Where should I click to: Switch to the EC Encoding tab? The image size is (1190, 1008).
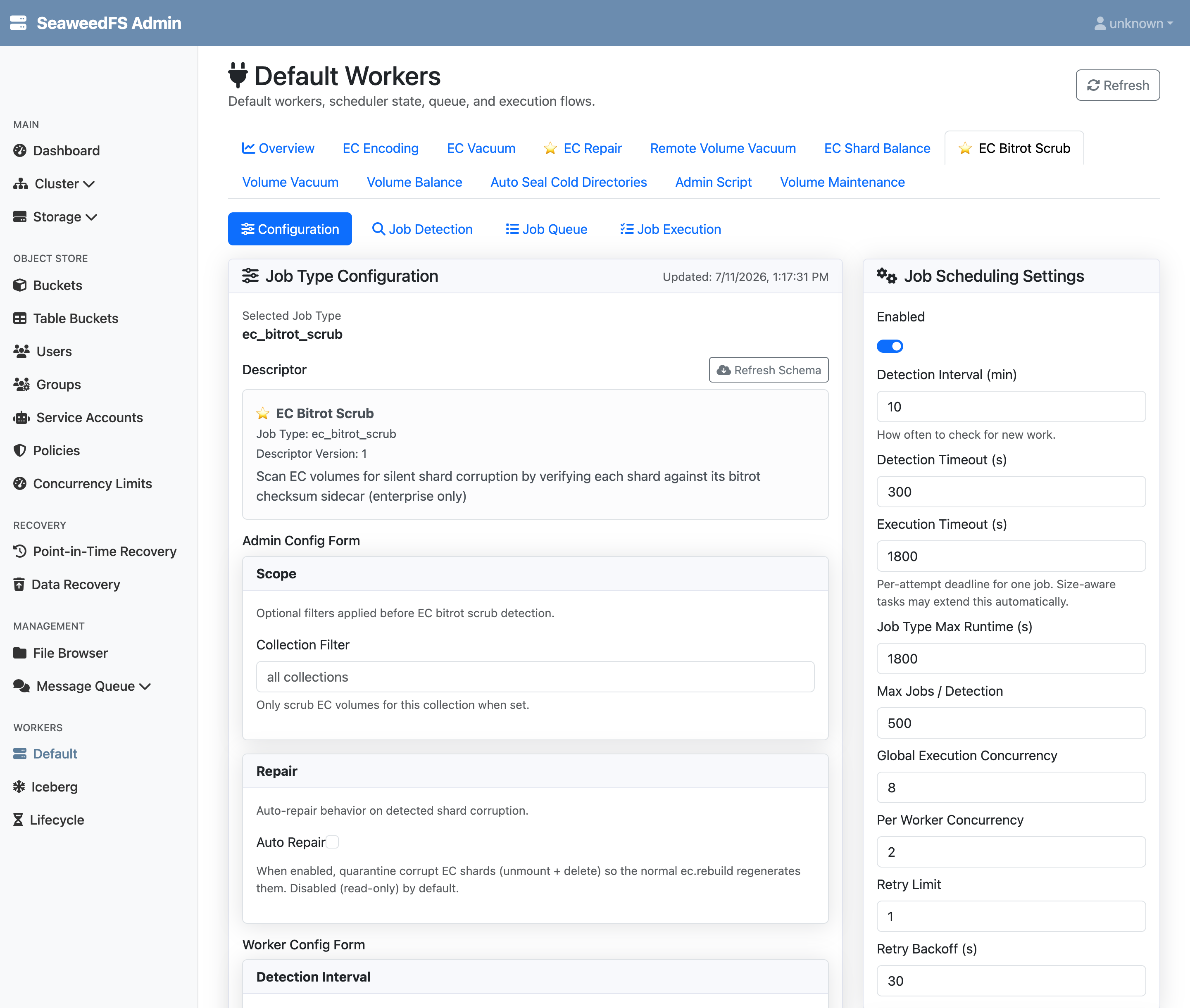(x=381, y=148)
